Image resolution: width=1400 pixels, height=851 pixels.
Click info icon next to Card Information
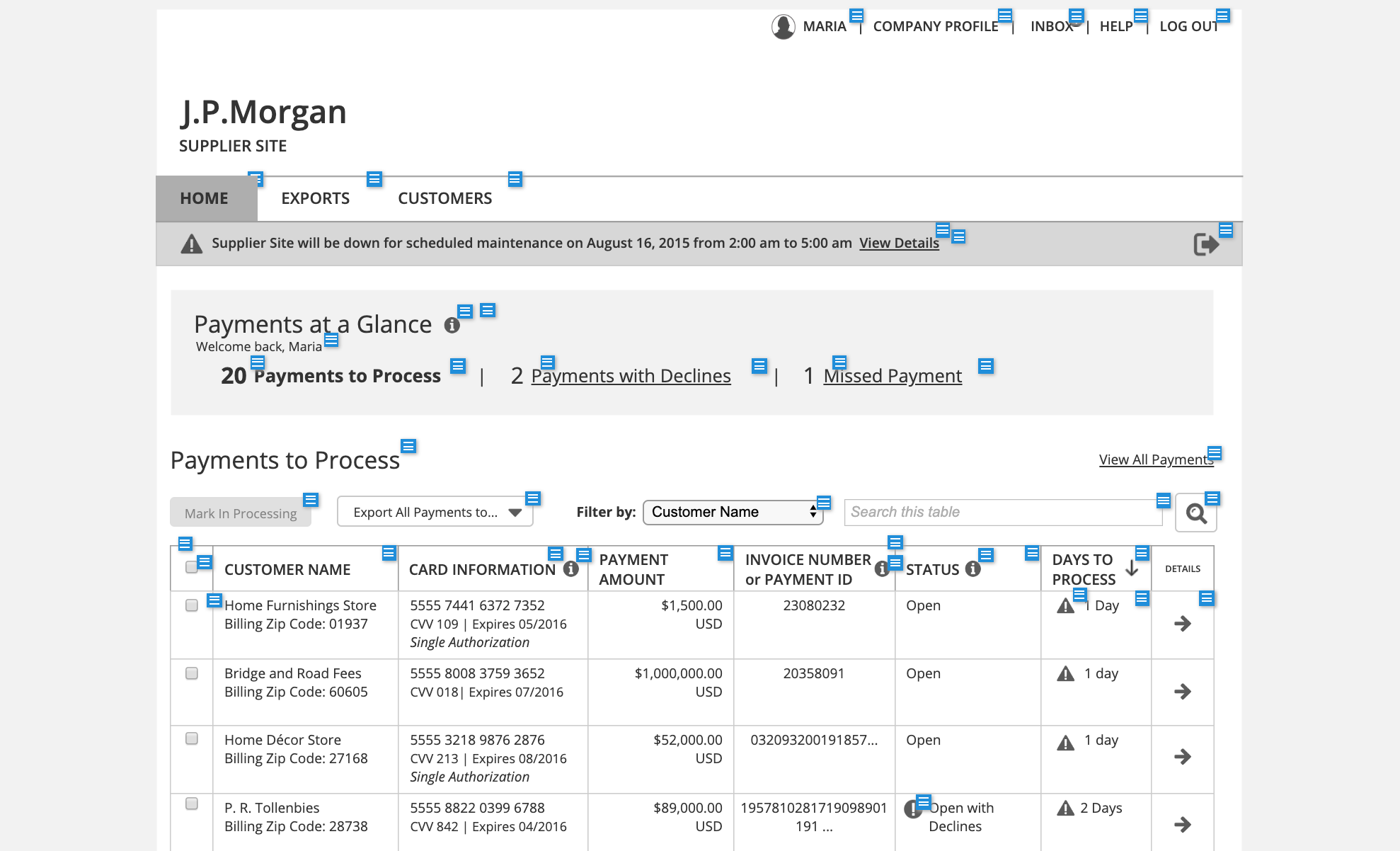(x=571, y=569)
